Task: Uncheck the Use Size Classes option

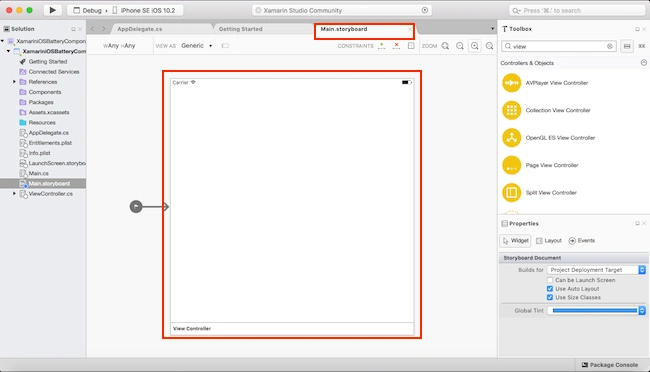Action: click(550, 297)
